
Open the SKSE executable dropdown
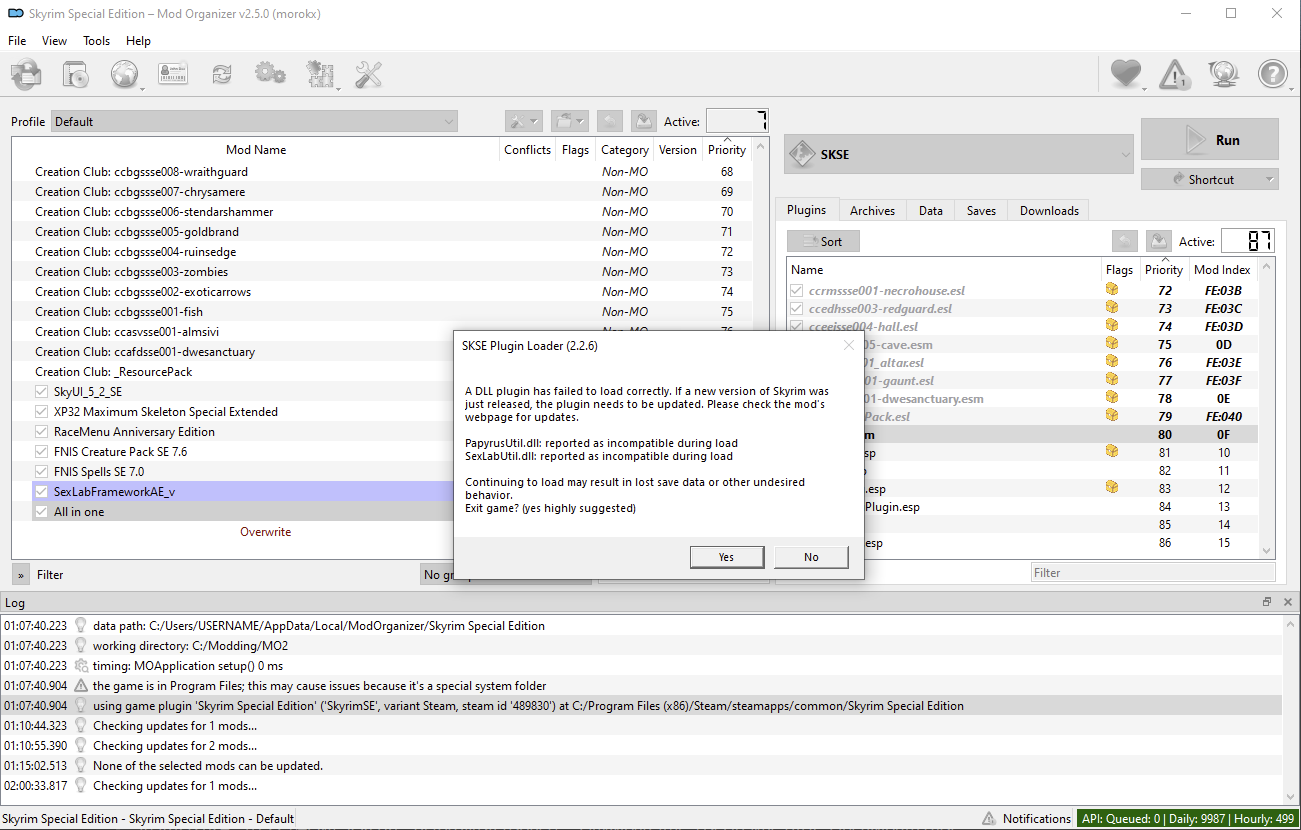pos(959,155)
